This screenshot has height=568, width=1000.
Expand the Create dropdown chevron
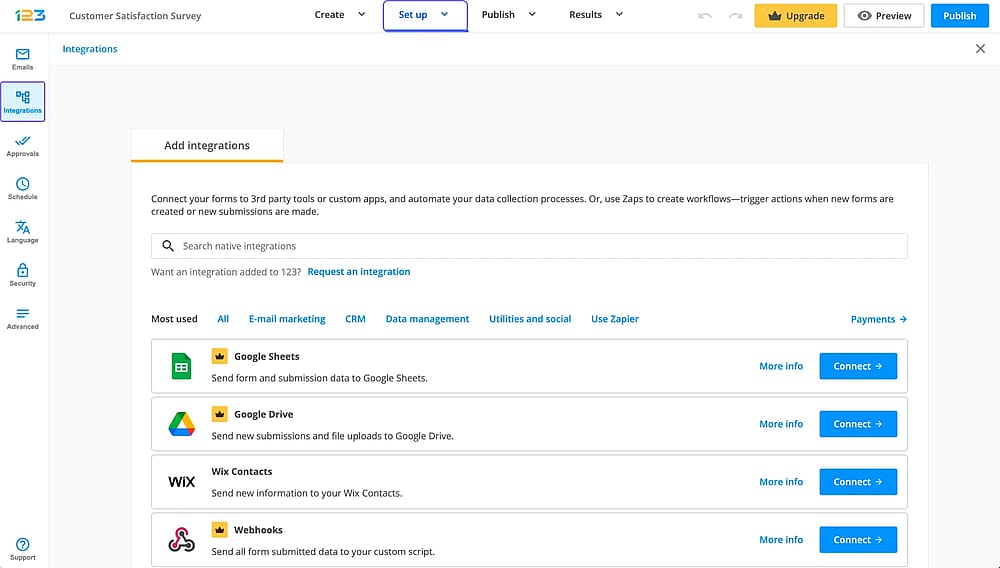(361, 14)
